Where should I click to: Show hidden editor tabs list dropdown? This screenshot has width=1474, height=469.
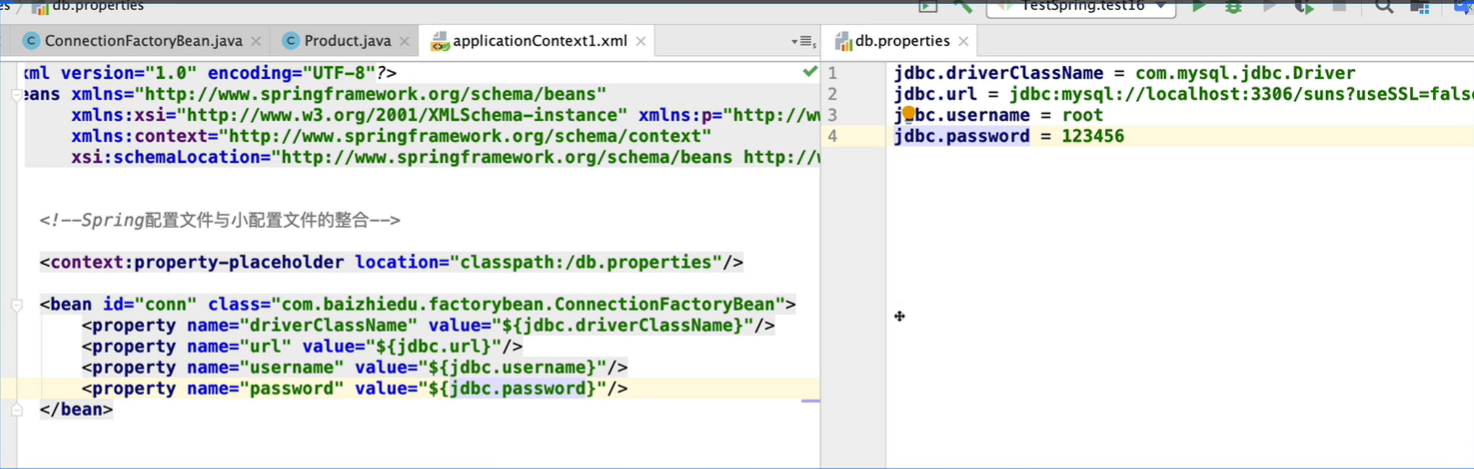803,42
